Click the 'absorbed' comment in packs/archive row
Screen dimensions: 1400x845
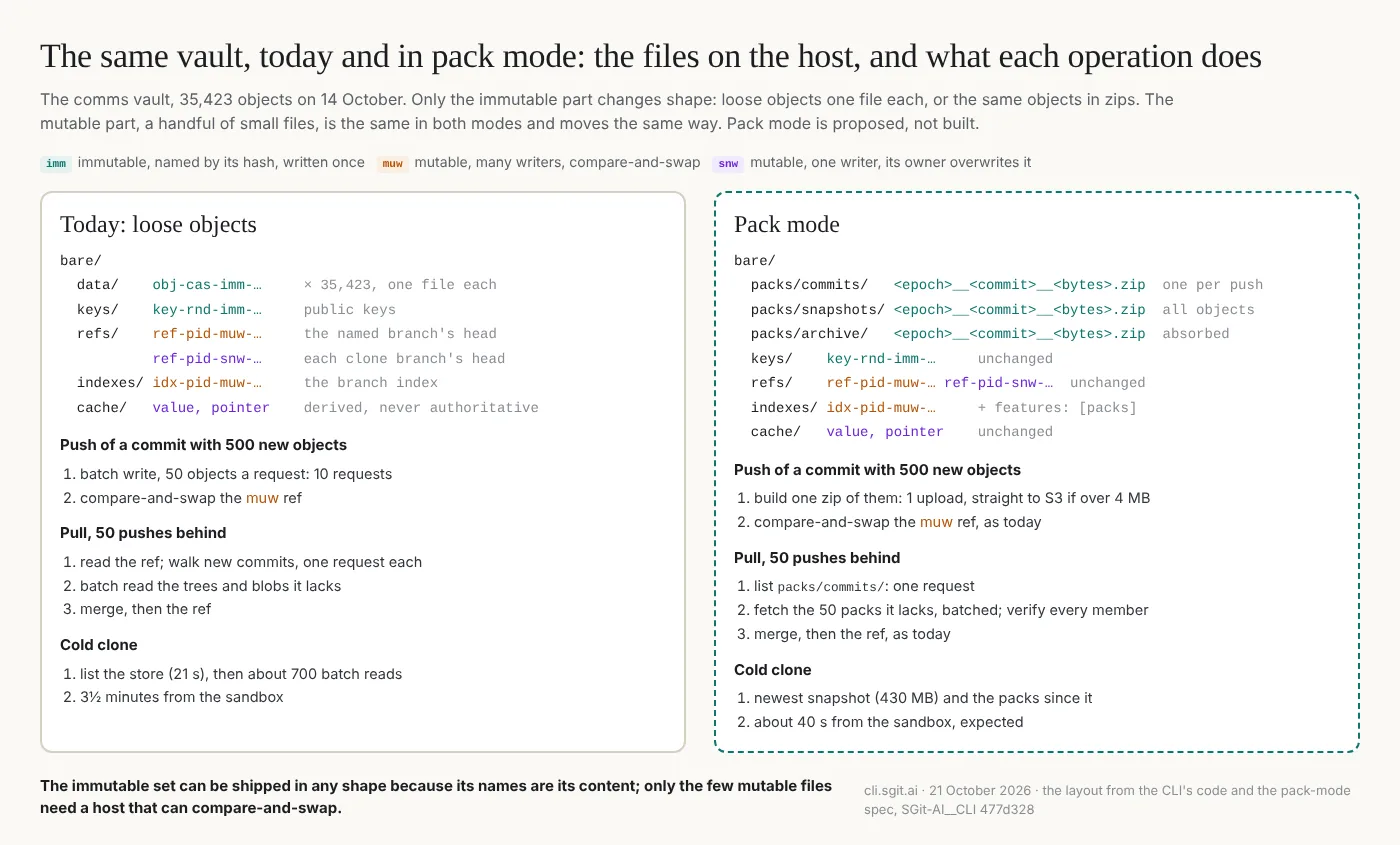1195,334
